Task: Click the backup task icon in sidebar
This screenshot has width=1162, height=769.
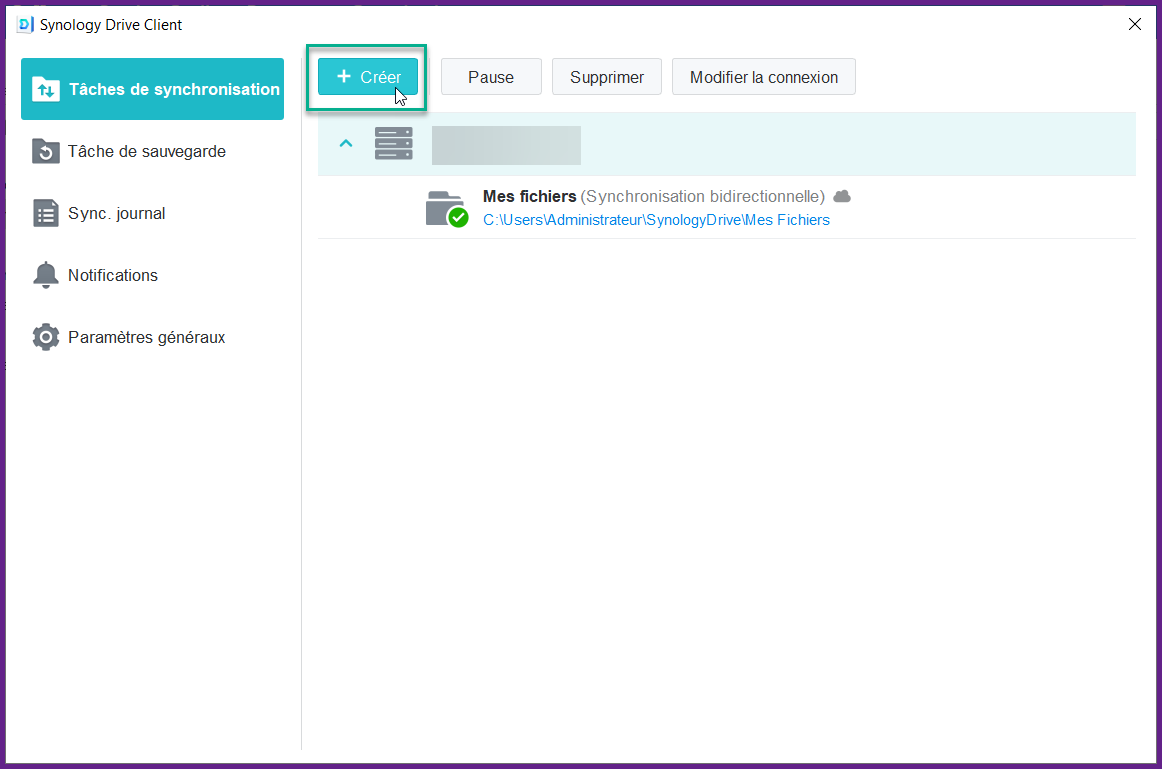Action: (x=46, y=151)
